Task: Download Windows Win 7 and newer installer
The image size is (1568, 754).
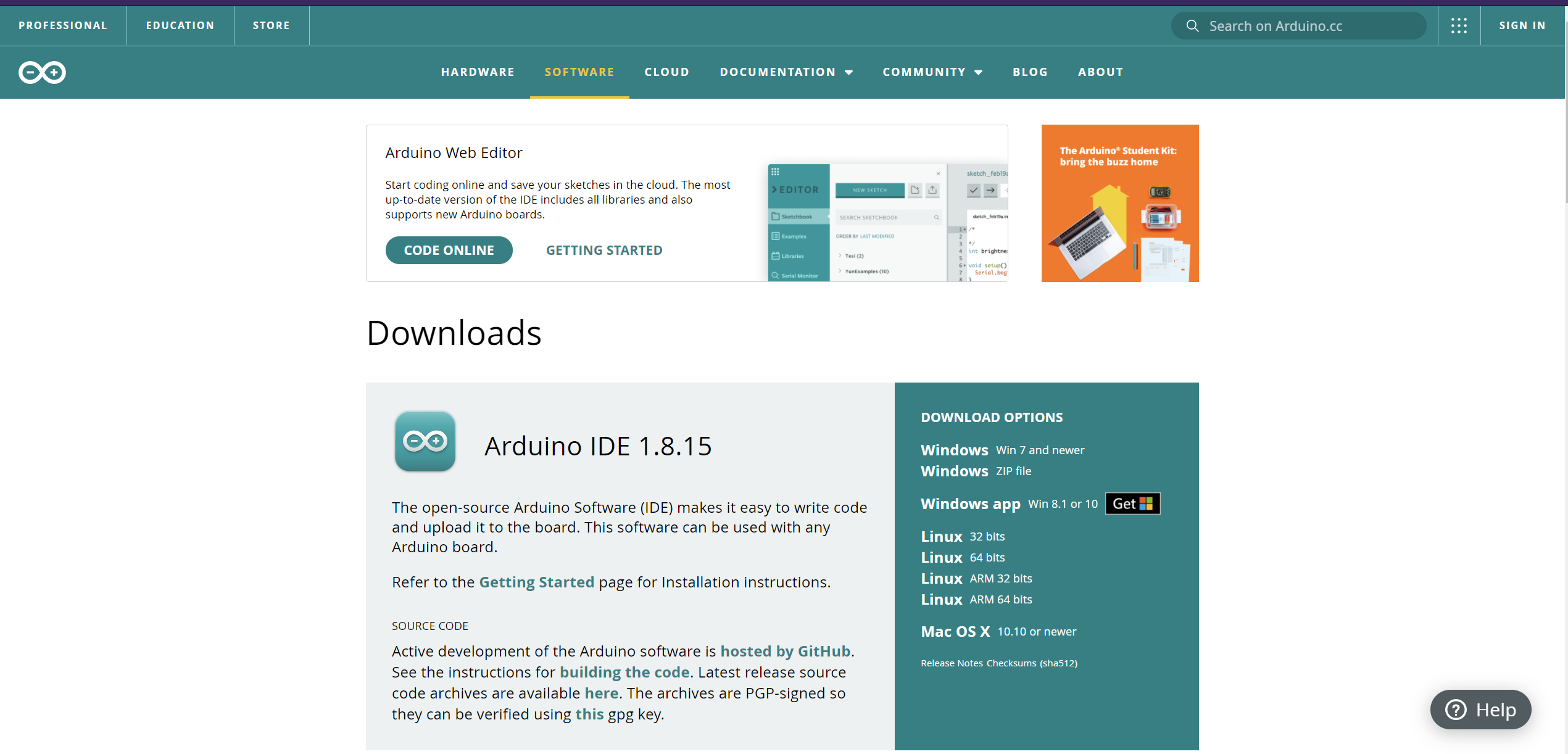Action: click(1002, 450)
